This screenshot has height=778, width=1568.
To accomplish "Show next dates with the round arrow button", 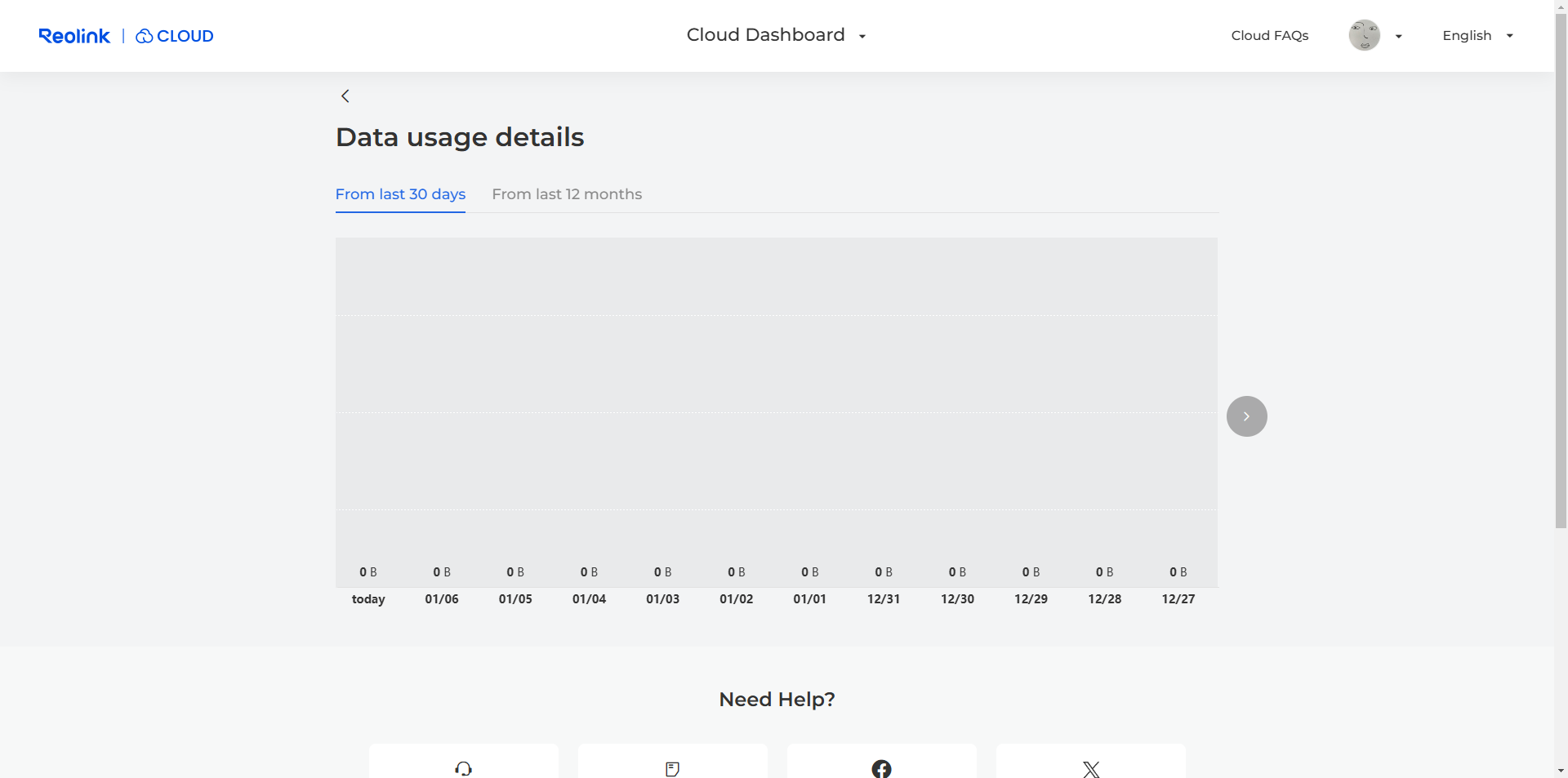I will tap(1246, 416).
